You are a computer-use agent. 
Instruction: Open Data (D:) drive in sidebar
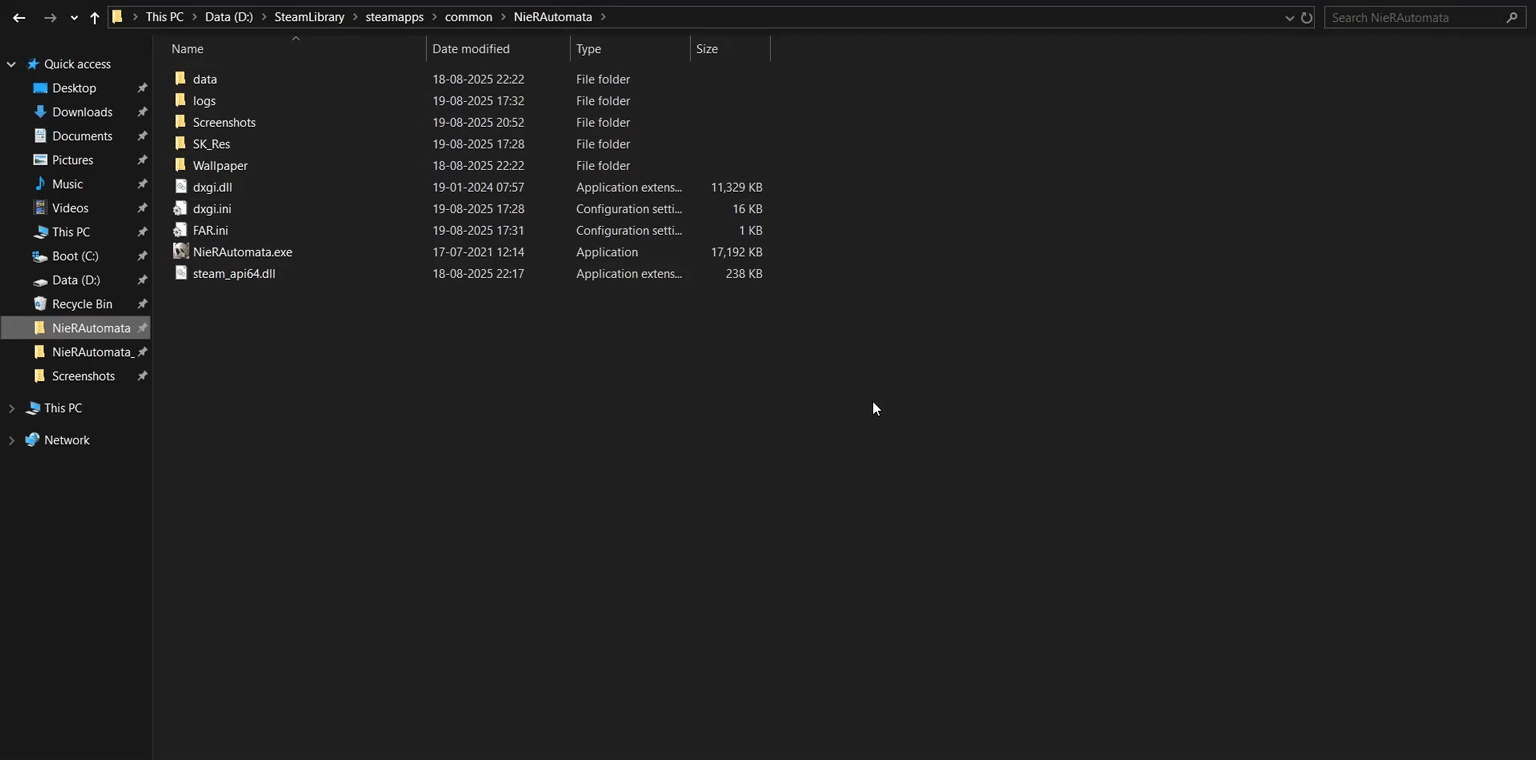click(76, 280)
